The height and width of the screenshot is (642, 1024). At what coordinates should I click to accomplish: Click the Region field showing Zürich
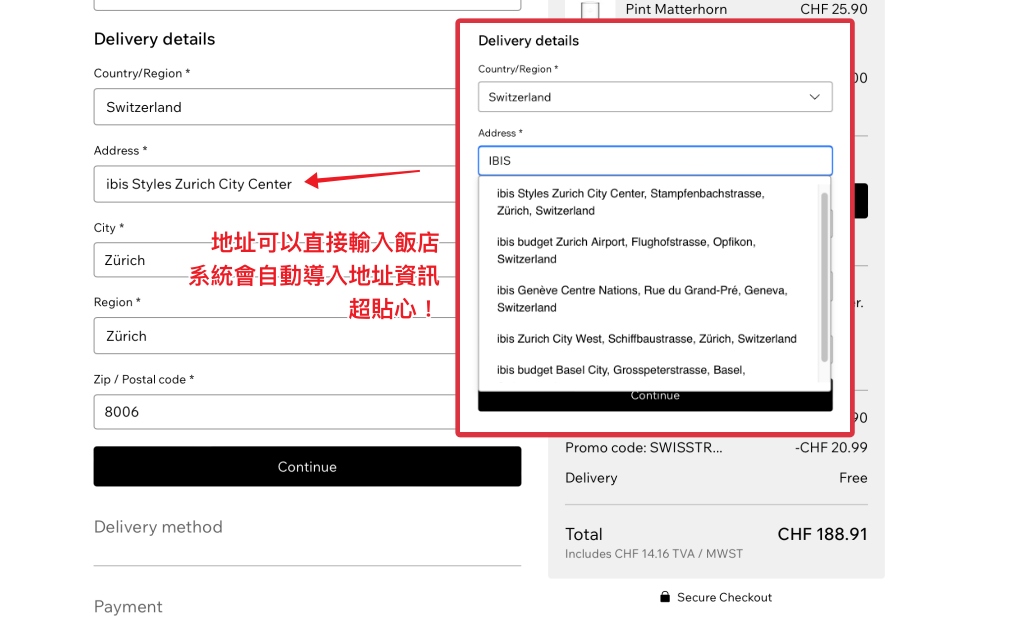tap(274, 336)
